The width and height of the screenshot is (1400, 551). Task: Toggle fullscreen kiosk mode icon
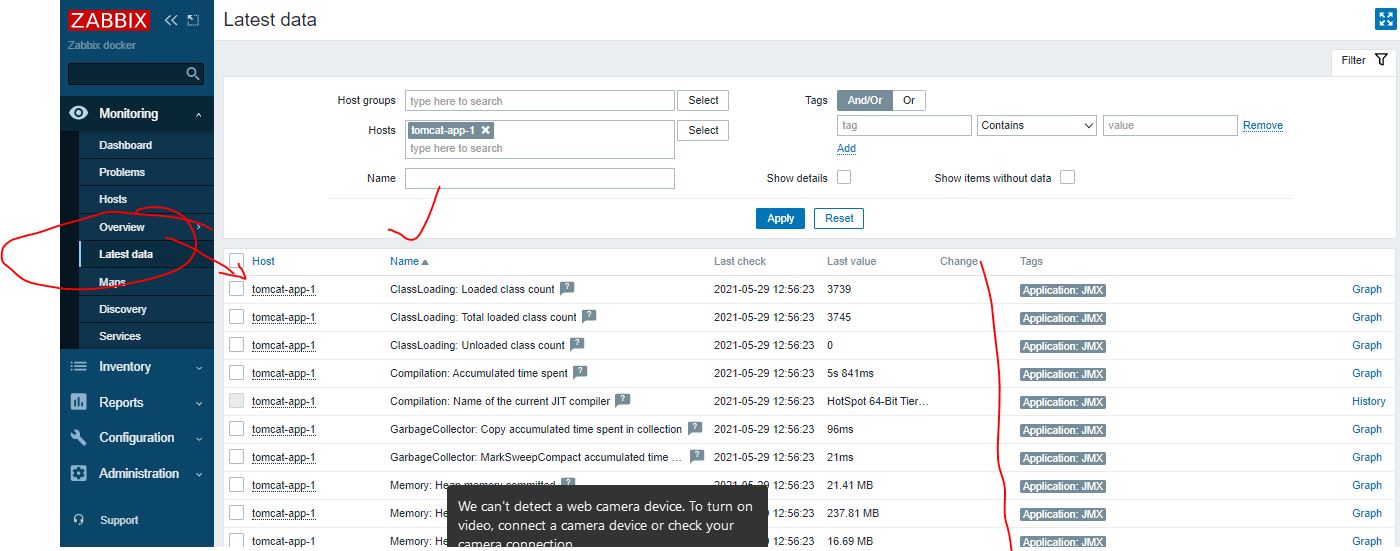tap(1385, 20)
